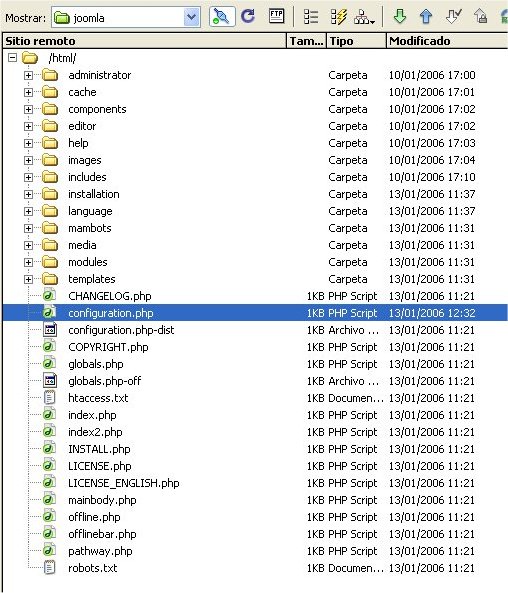Click the blue Put files arrow
Viewport: 508px width, 593px height.
point(426,17)
